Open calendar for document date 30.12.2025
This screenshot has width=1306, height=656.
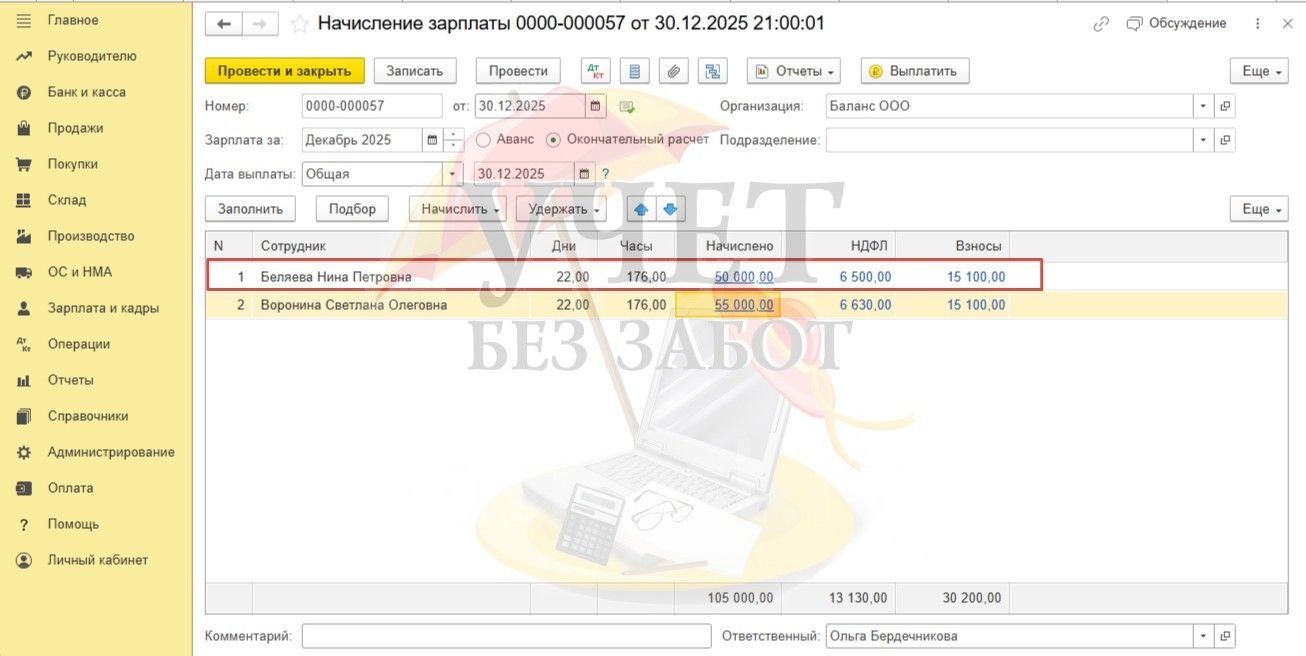point(596,106)
